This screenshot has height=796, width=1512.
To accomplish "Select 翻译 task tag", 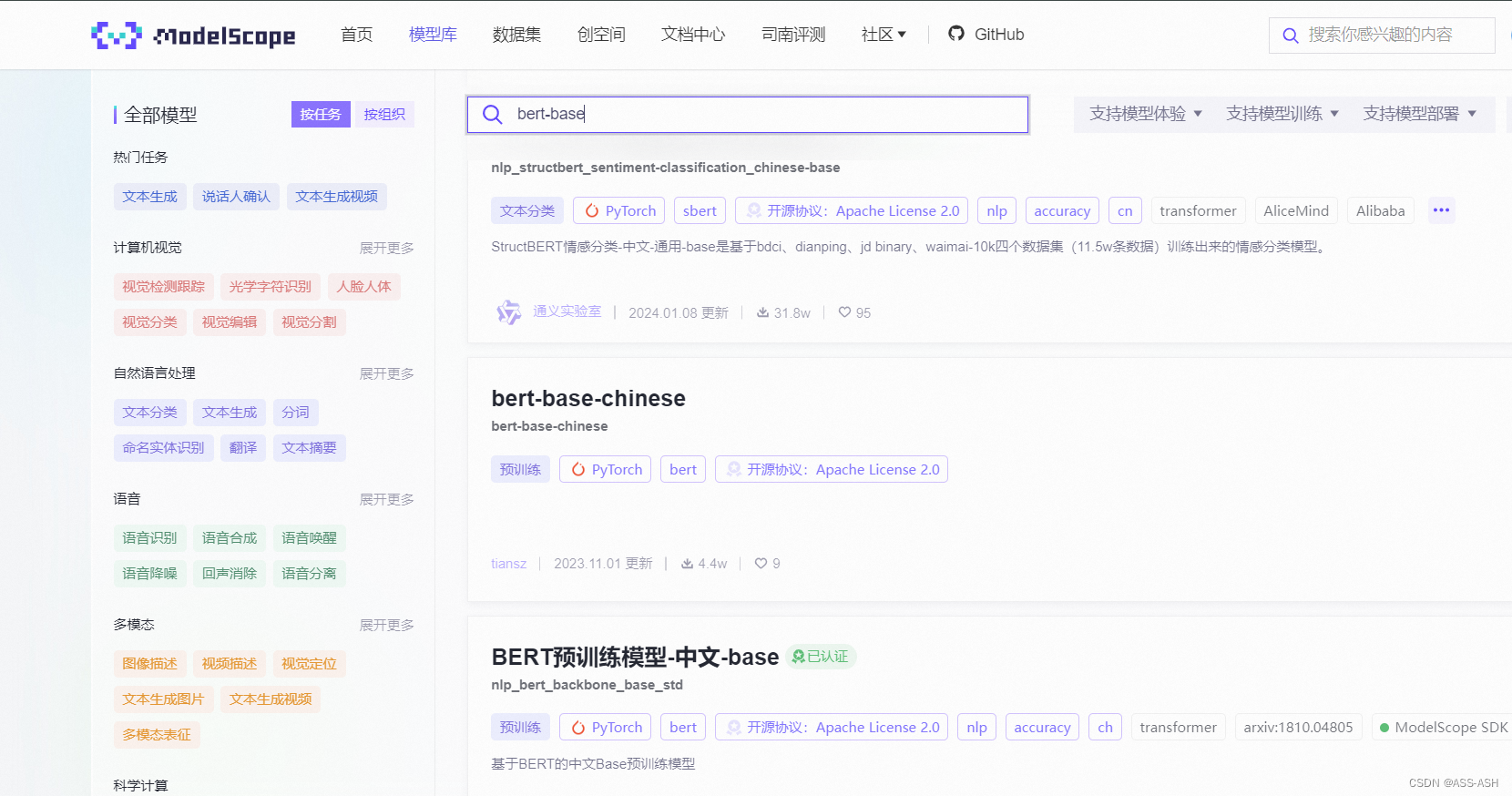I will (243, 448).
